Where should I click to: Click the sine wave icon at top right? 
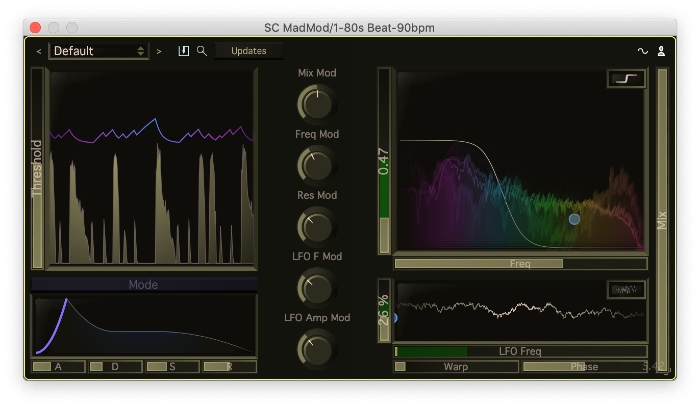pyautogui.click(x=643, y=51)
